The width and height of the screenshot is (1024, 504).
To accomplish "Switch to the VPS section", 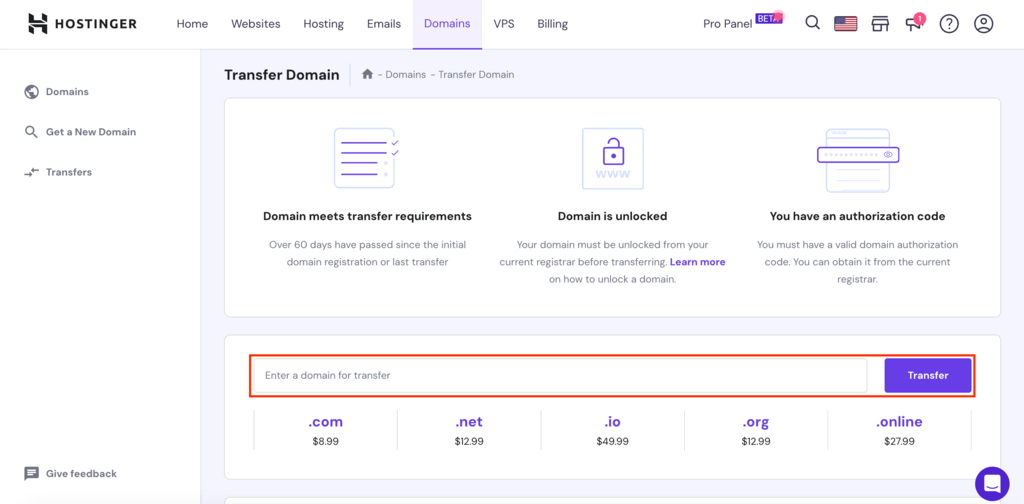I will [x=504, y=24].
